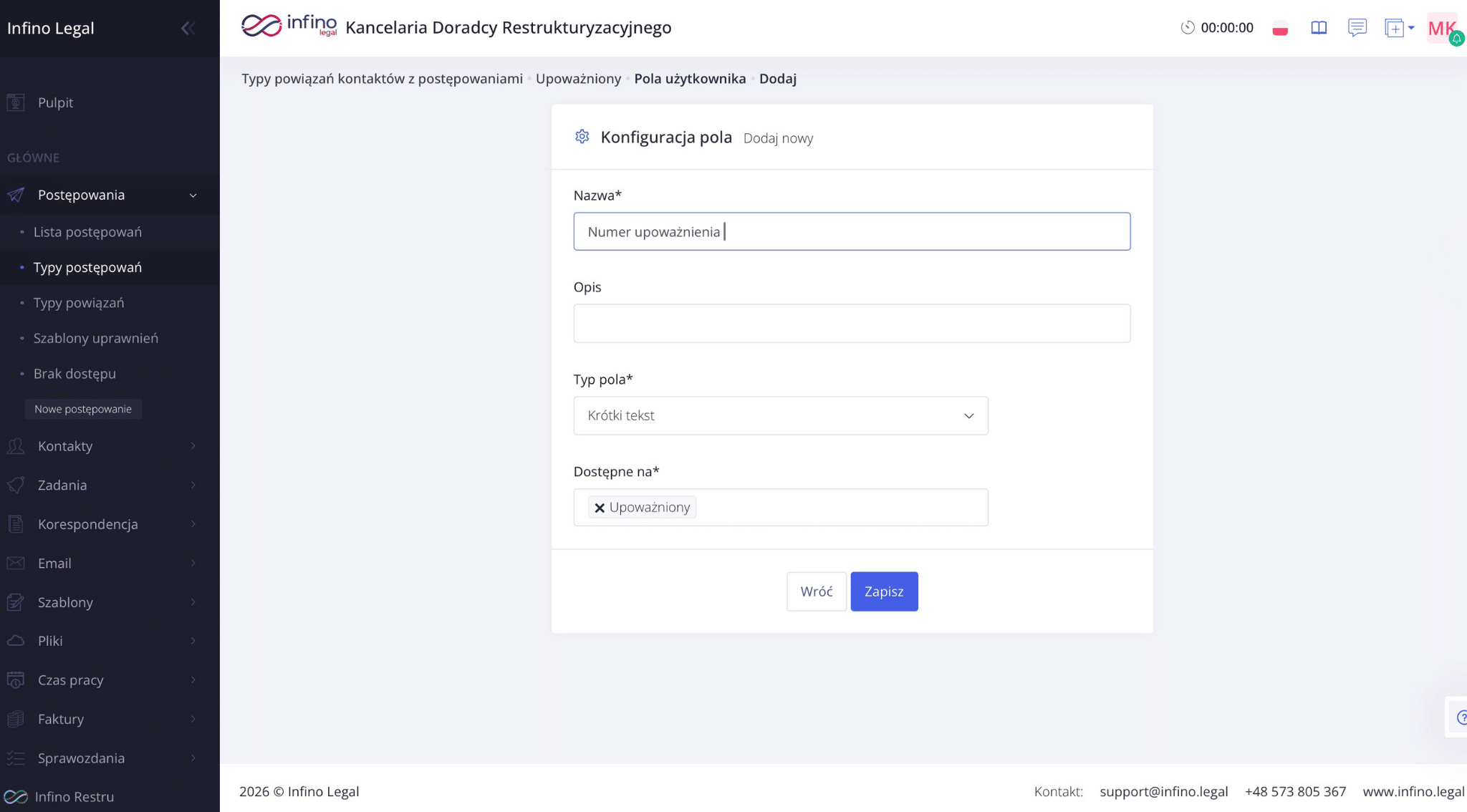Image resolution: width=1467 pixels, height=812 pixels.
Task: Go to Lista postępowań
Action: (87, 232)
